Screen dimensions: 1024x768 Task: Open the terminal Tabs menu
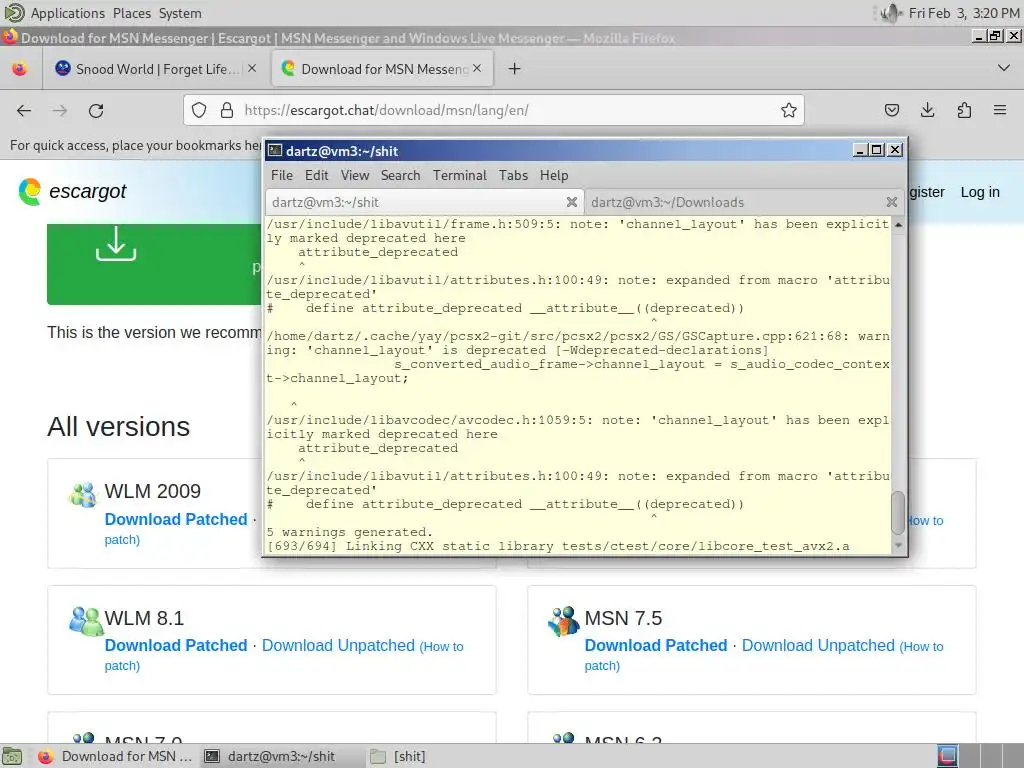513,175
